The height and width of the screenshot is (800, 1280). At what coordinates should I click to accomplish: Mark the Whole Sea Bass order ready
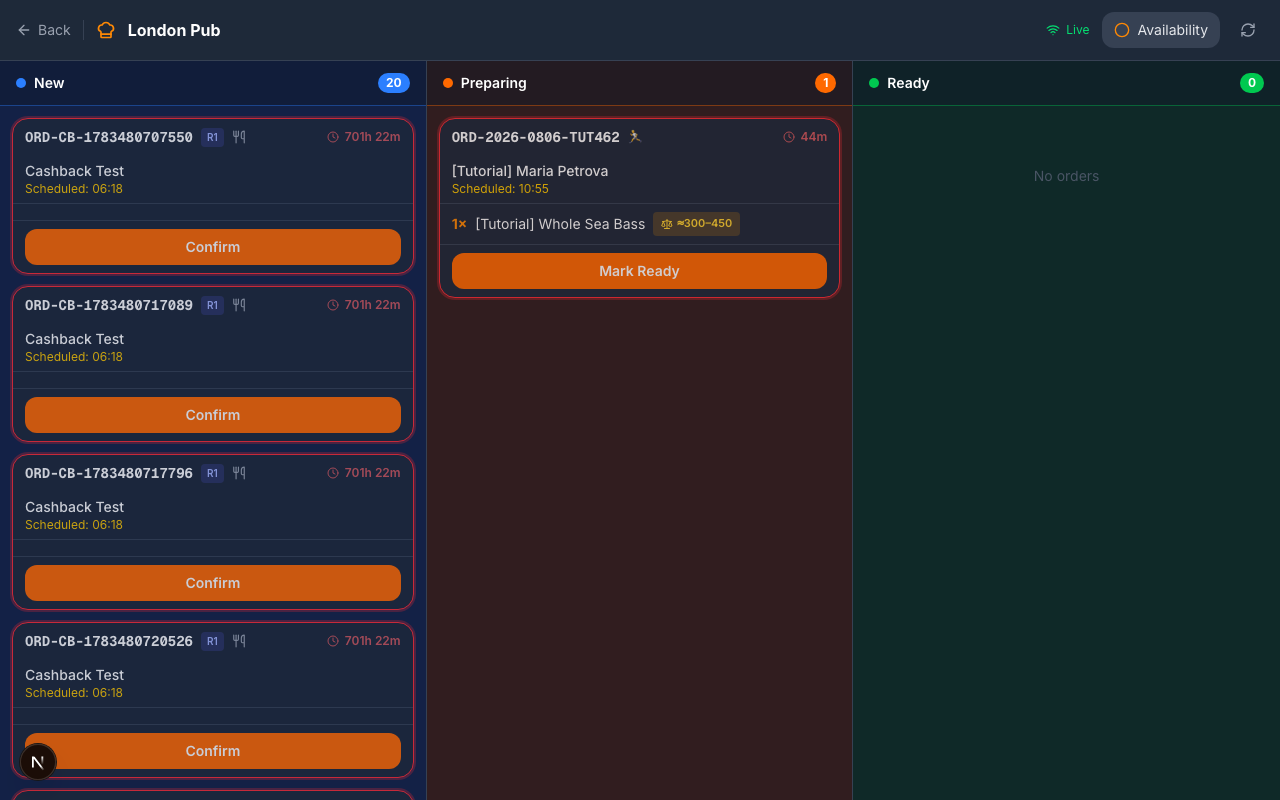tap(639, 271)
